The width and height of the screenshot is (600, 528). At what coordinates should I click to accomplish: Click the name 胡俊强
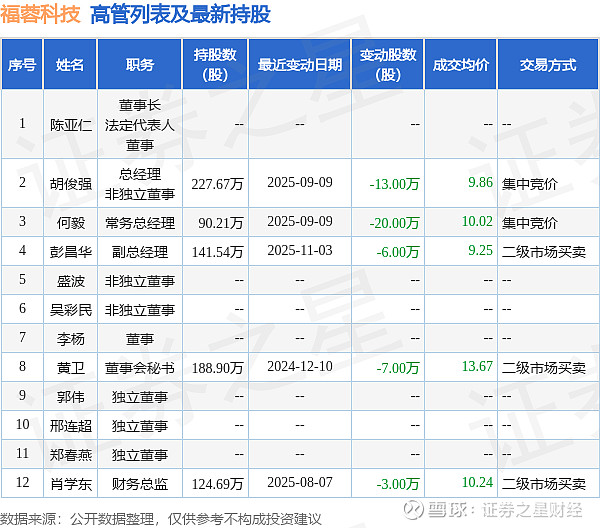pyautogui.click(x=71, y=184)
